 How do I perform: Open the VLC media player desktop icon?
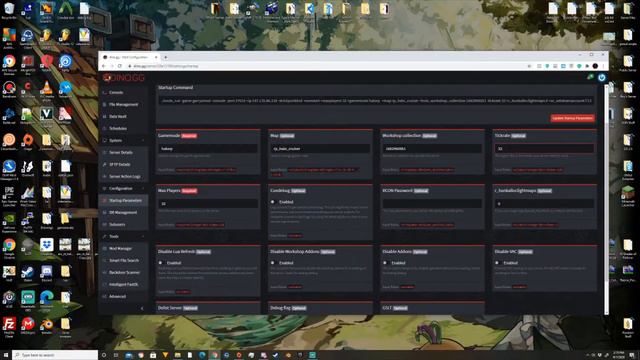tap(47, 89)
